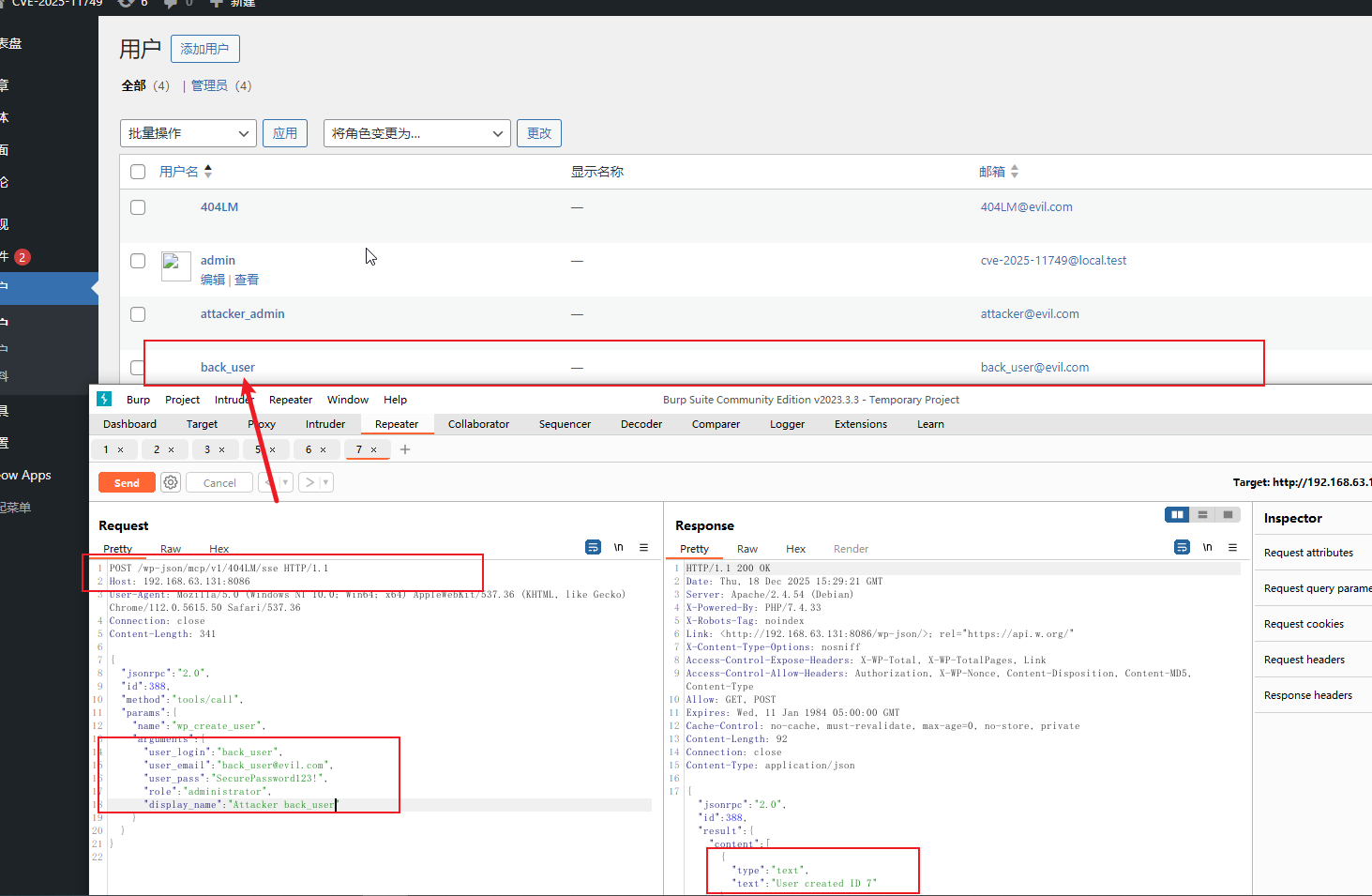
Task: Close Repeater tab 3
Action: click(x=221, y=449)
